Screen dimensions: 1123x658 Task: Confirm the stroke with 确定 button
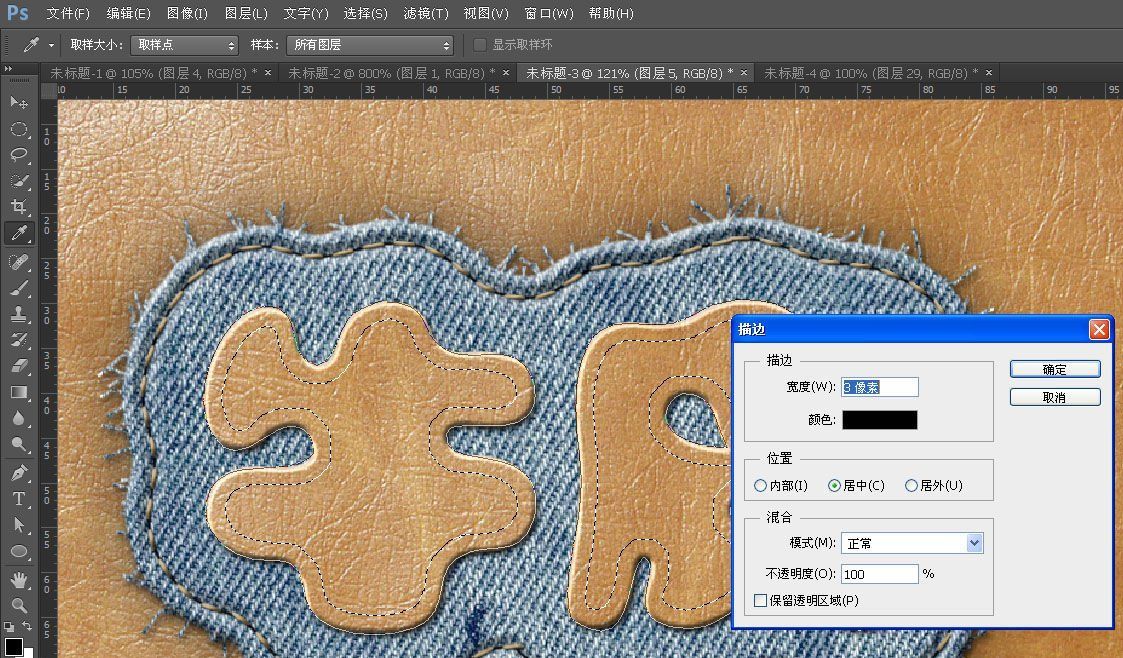(x=1055, y=369)
